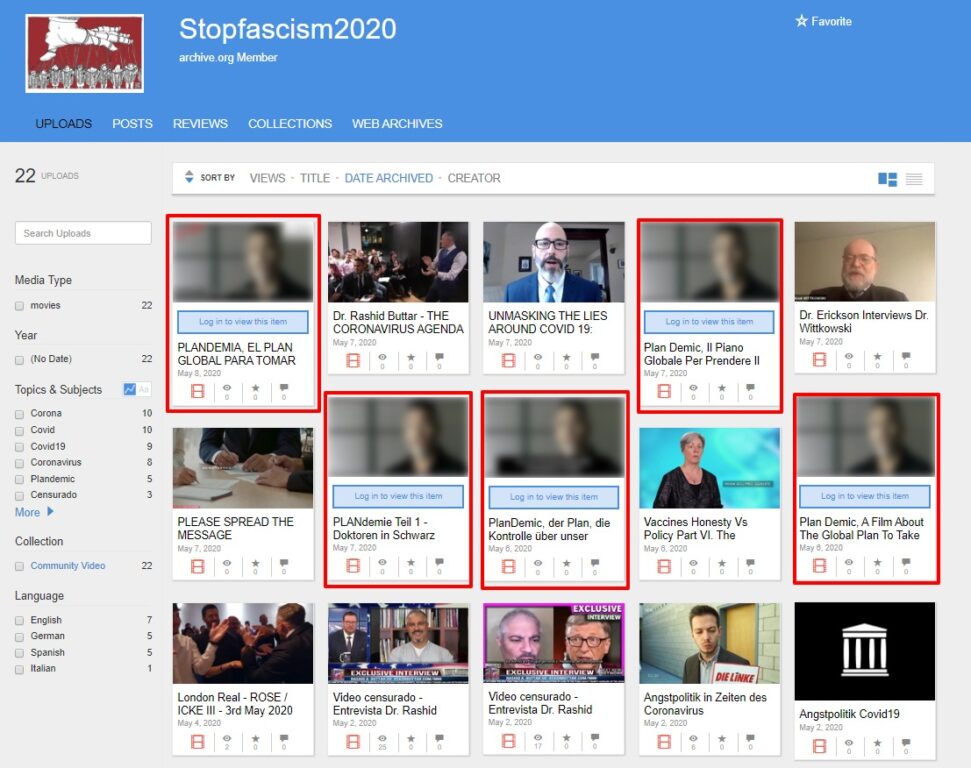Check the Italian language filter

tap(20, 670)
